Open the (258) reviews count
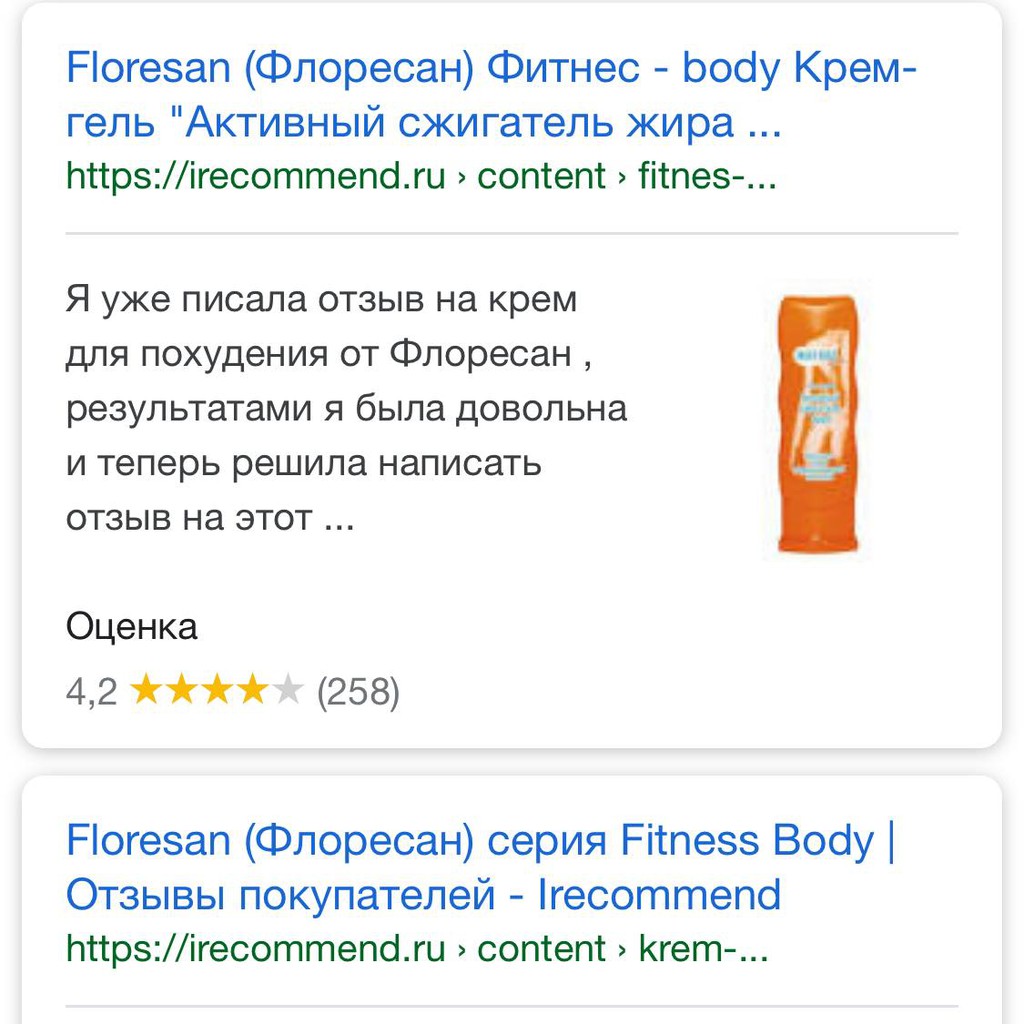1024x1024 pixels. click(358, 691)
